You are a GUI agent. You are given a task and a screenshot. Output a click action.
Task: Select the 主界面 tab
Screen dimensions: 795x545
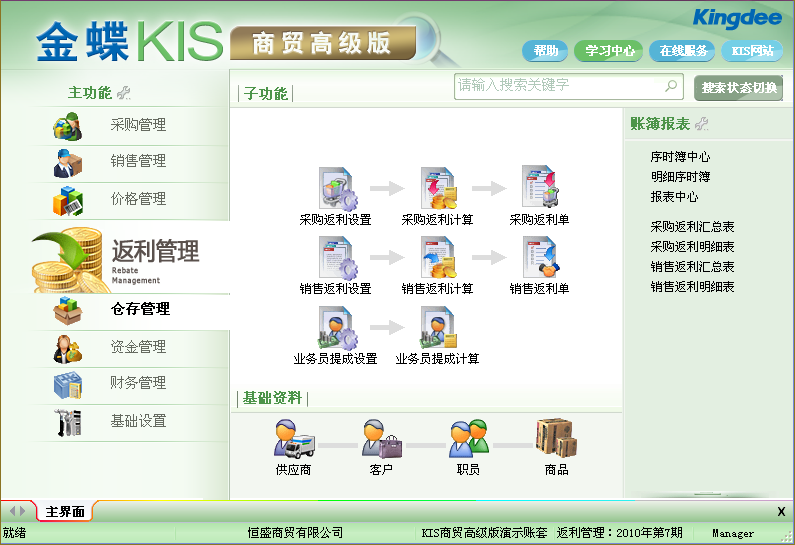(65, 512)
